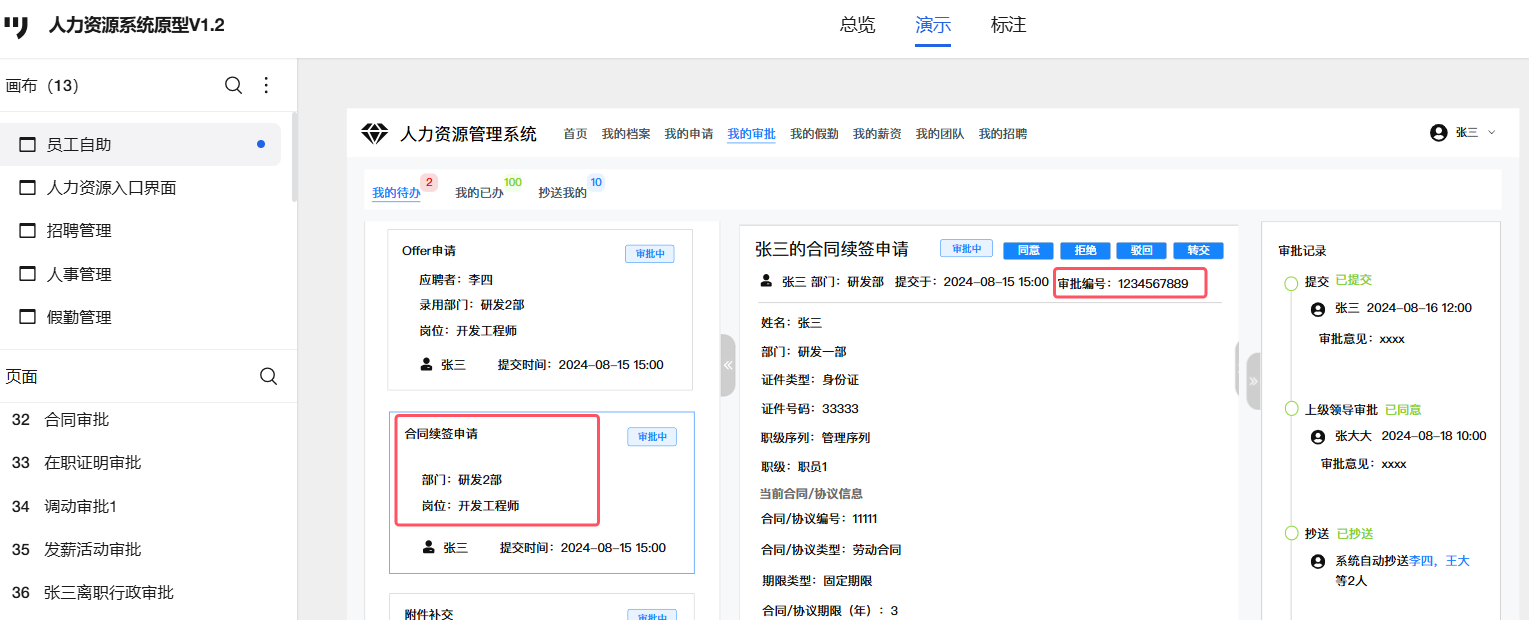Switch to the 总览 tab

pyautogui.click(x=857, y=25)
